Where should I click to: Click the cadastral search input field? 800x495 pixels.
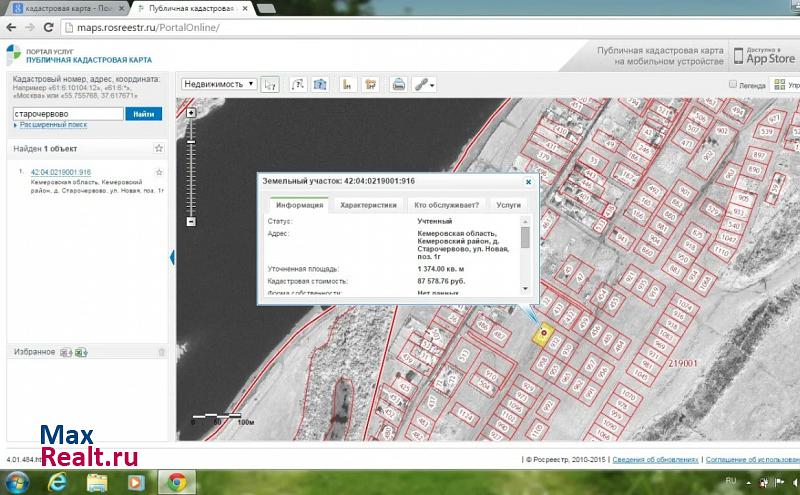pos(67,114)
